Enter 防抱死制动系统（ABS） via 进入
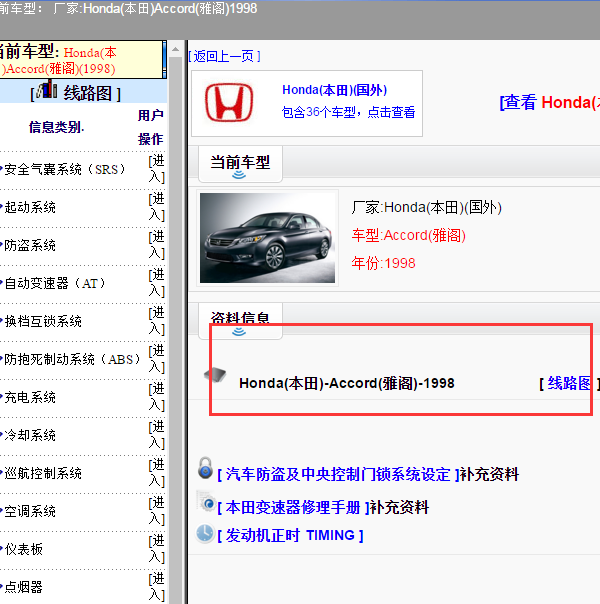The height and width of the screenshot is (604, 600). coord(156,359)
